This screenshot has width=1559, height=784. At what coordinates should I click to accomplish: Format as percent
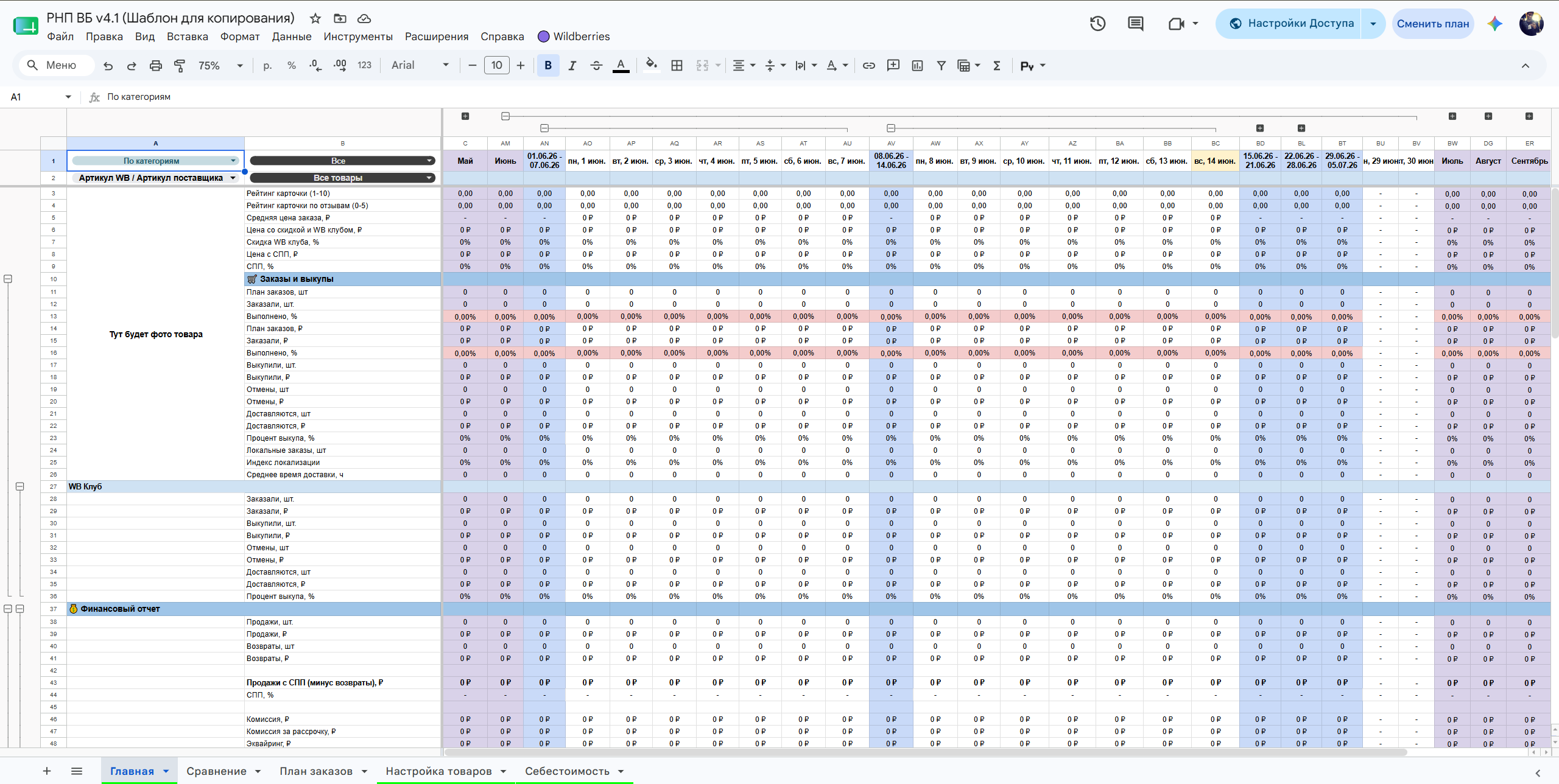pos(292,66)
